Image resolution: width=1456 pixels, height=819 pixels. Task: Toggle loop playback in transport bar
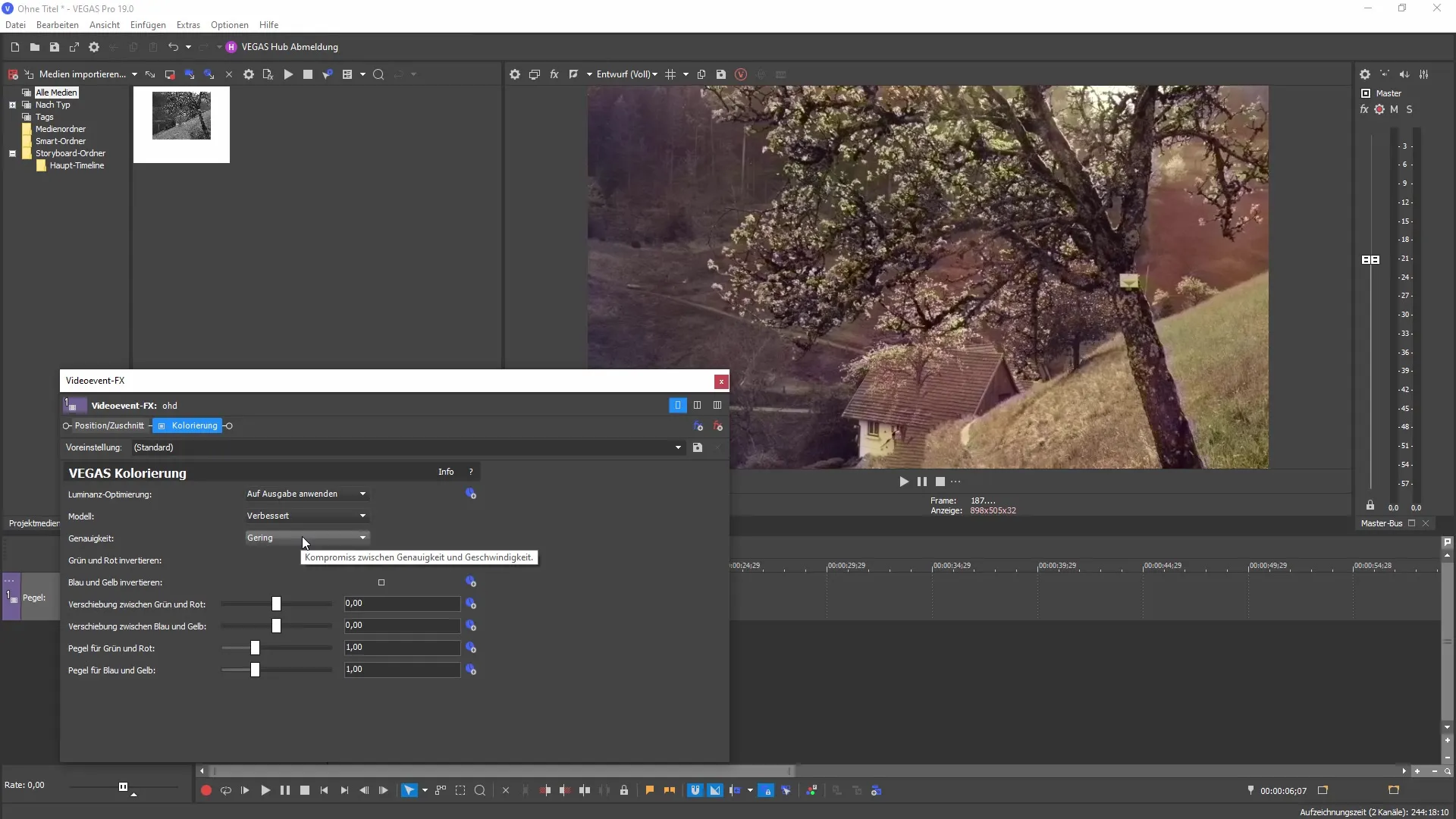click(x=225, y=790)
